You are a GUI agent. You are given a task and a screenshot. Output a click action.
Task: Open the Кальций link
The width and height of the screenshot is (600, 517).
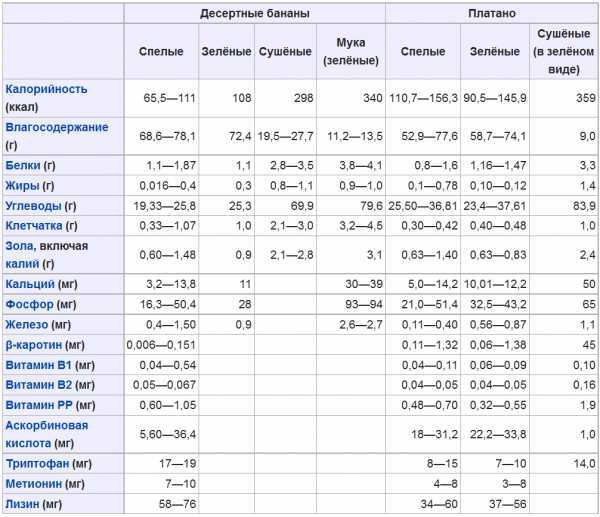pyautogui.click(x=30, y=284)
